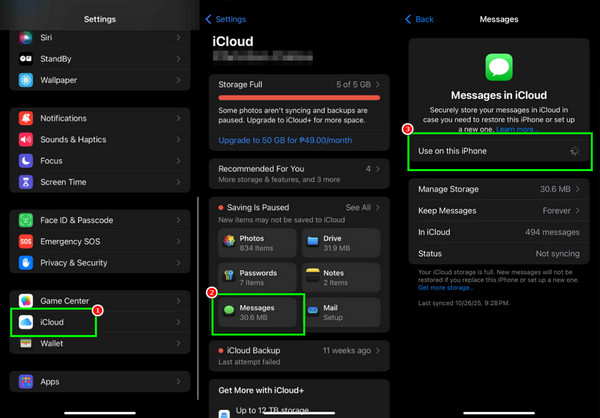Toggle Use on this iPhone switch
The height and width of the screenshot is (418, 600).
(573, 150)
